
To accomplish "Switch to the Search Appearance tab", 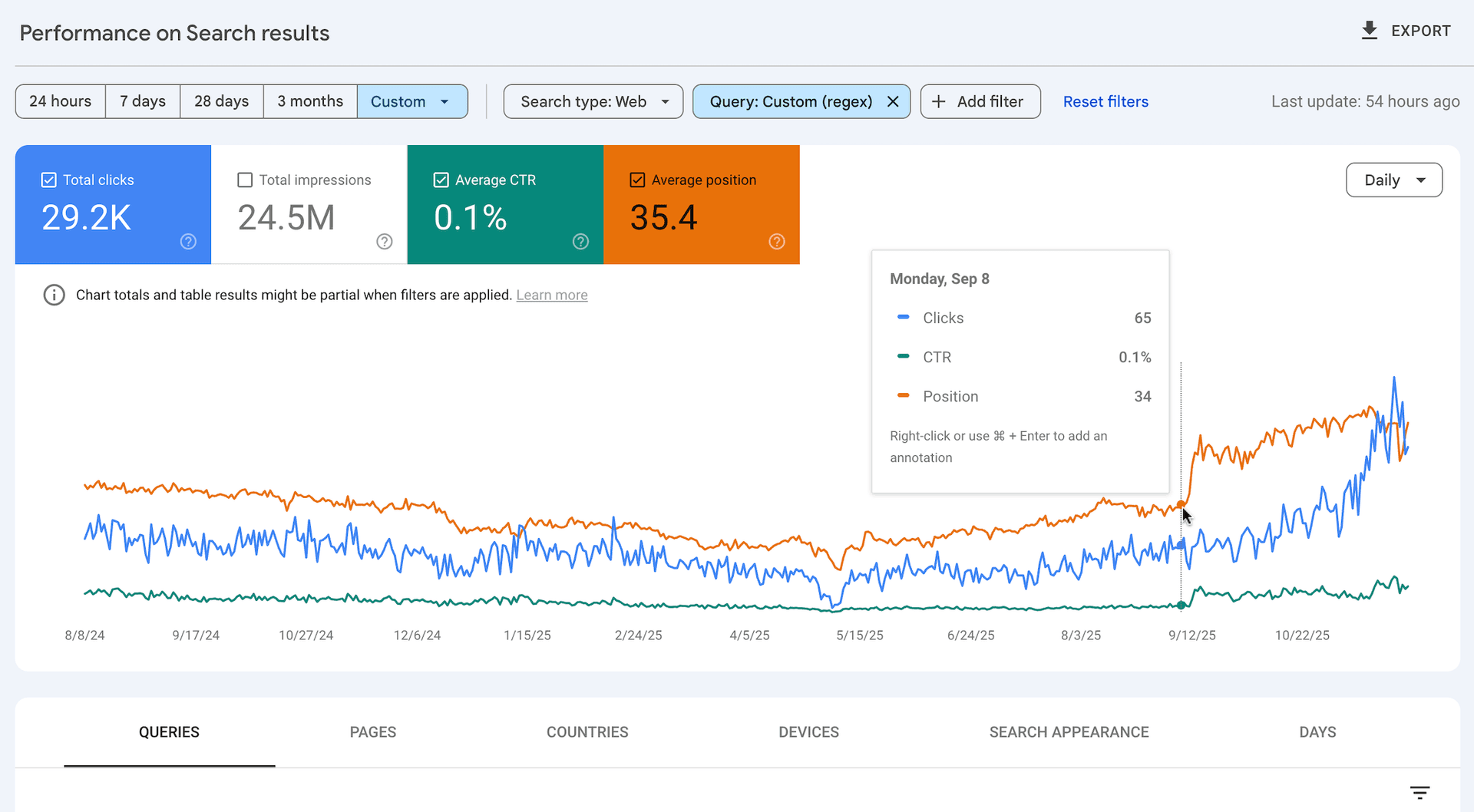I will click(1069, 732).
